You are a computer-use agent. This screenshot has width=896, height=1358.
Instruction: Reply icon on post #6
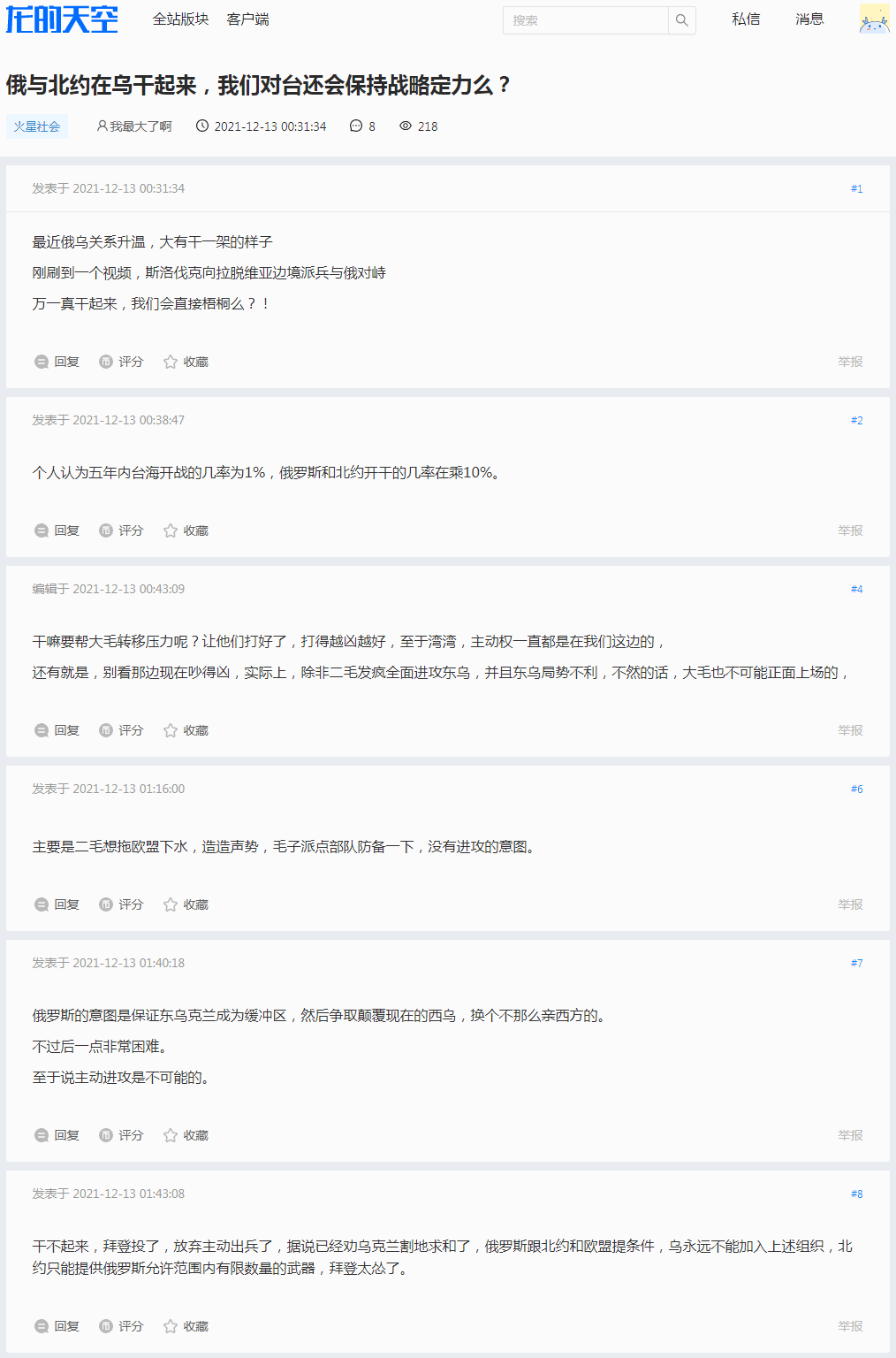(42, 904)
